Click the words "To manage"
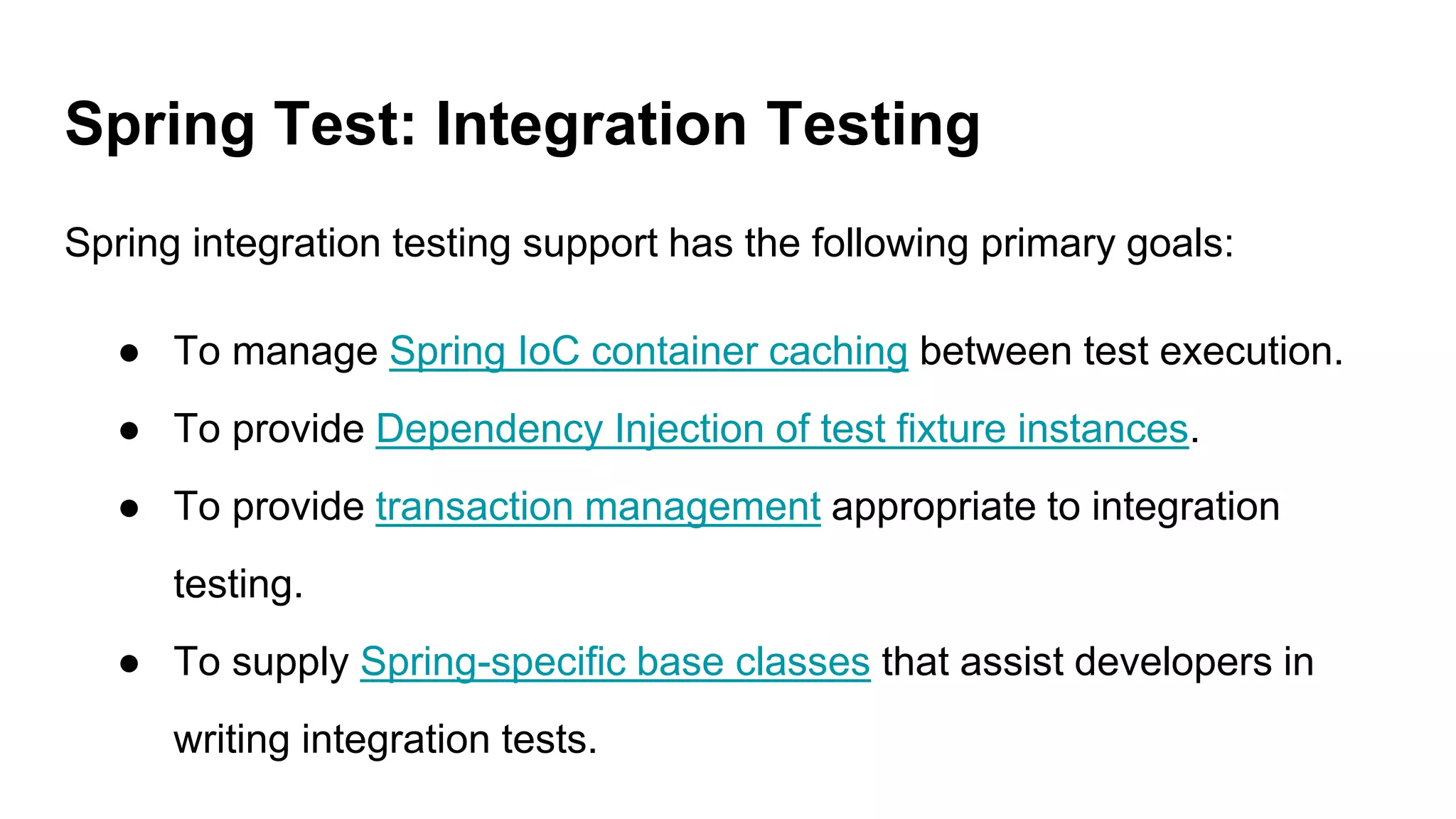This screenshot has height=819, width=1456. tap(276, 351)
